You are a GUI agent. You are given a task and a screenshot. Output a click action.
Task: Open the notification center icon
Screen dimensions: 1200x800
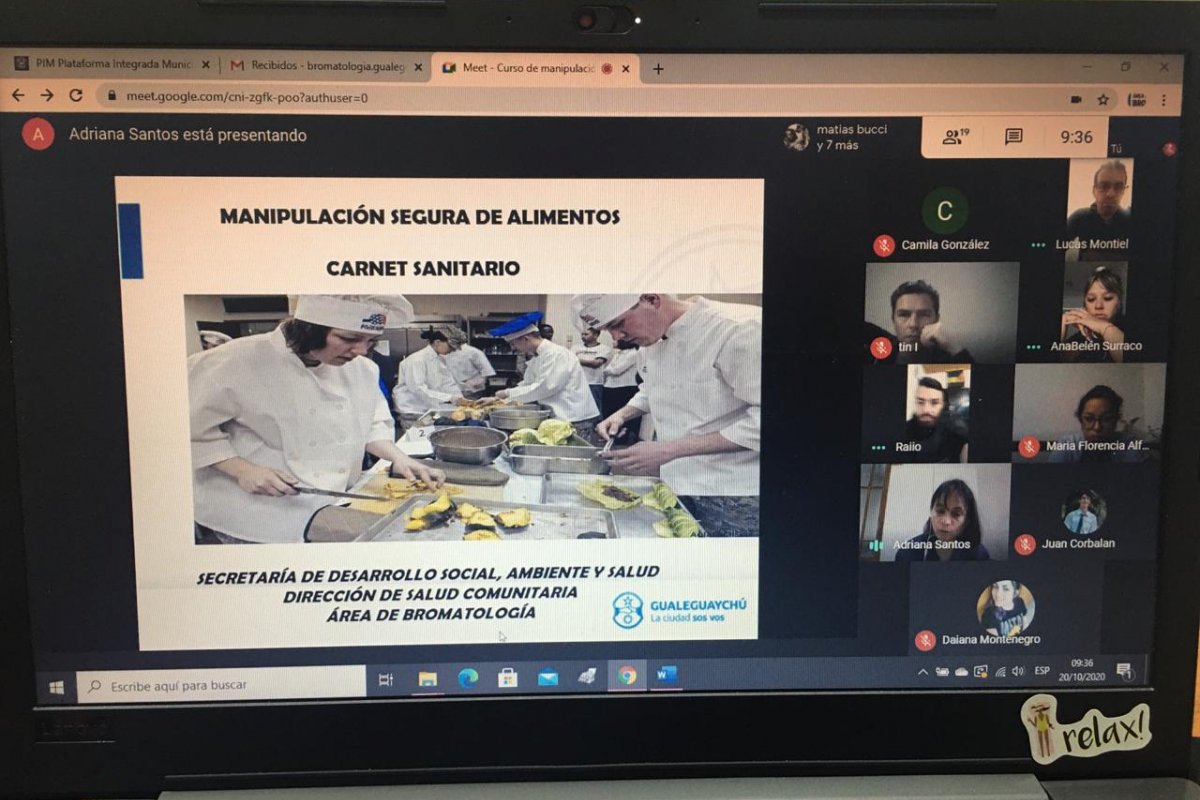pyautogui.click(x=1123, y=670)
